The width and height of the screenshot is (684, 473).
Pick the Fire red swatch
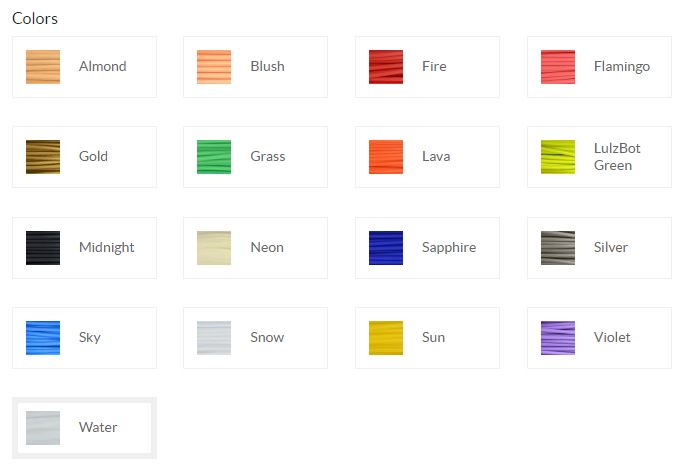[x=386, y=67]
